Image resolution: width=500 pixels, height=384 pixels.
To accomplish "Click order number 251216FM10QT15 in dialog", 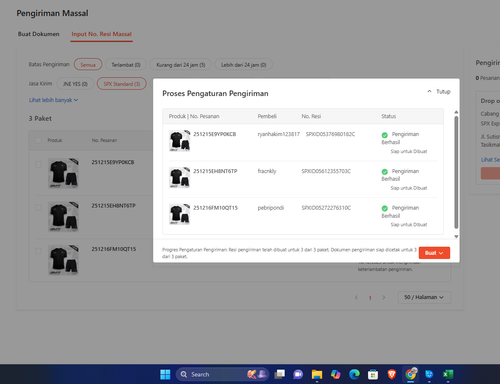I will pyautogui.click(x=216, y=208).
